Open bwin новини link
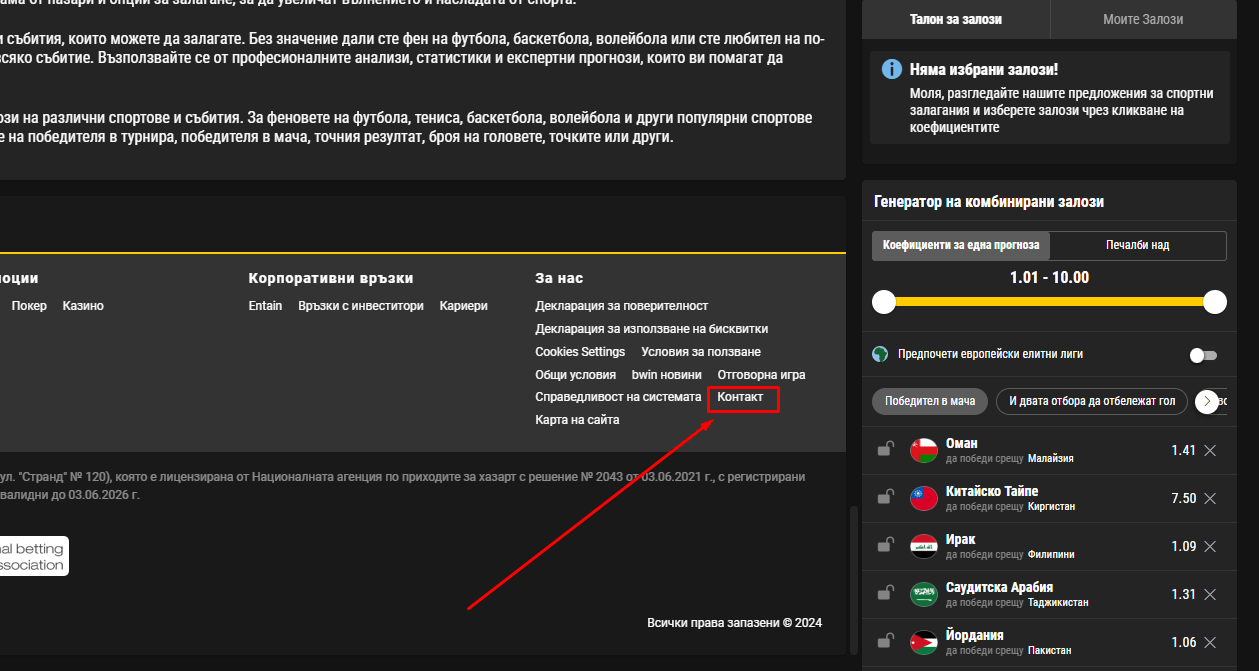The height and width of the screenshot is (671, 1259). [x=667, y=375]
